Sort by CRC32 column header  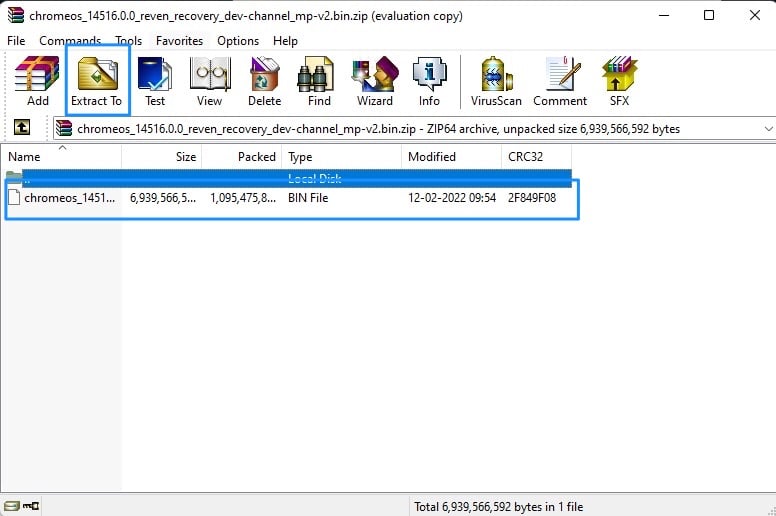click(x=537, y=157)
